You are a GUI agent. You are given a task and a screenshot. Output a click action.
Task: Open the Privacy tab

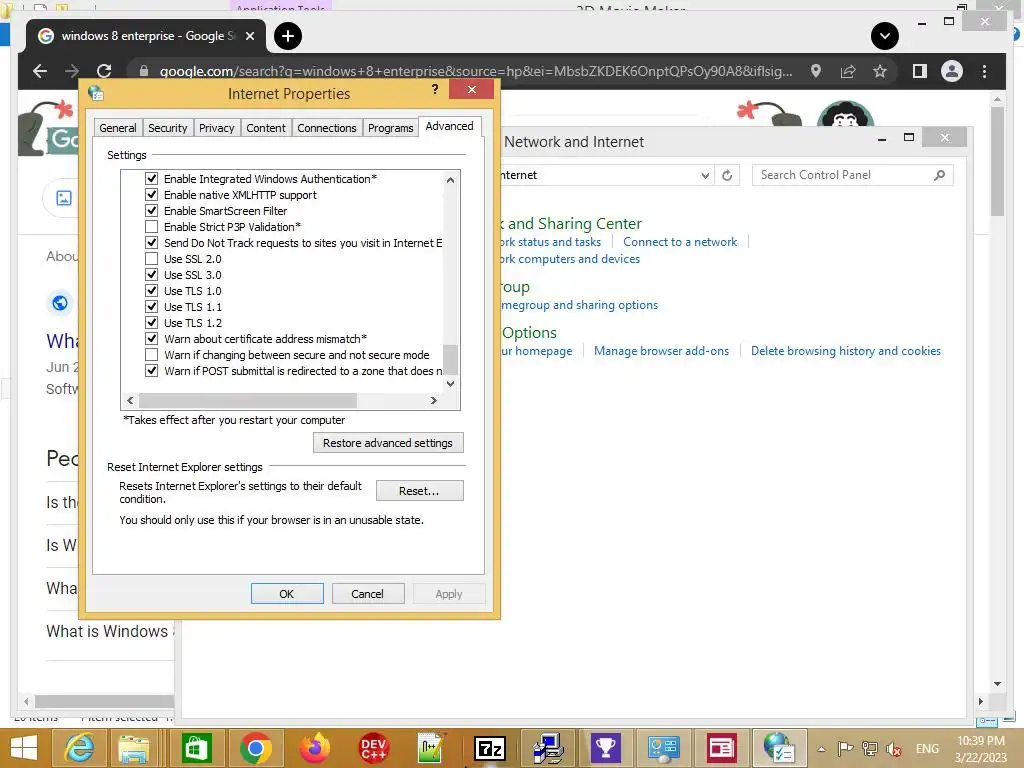pos(216,128)
